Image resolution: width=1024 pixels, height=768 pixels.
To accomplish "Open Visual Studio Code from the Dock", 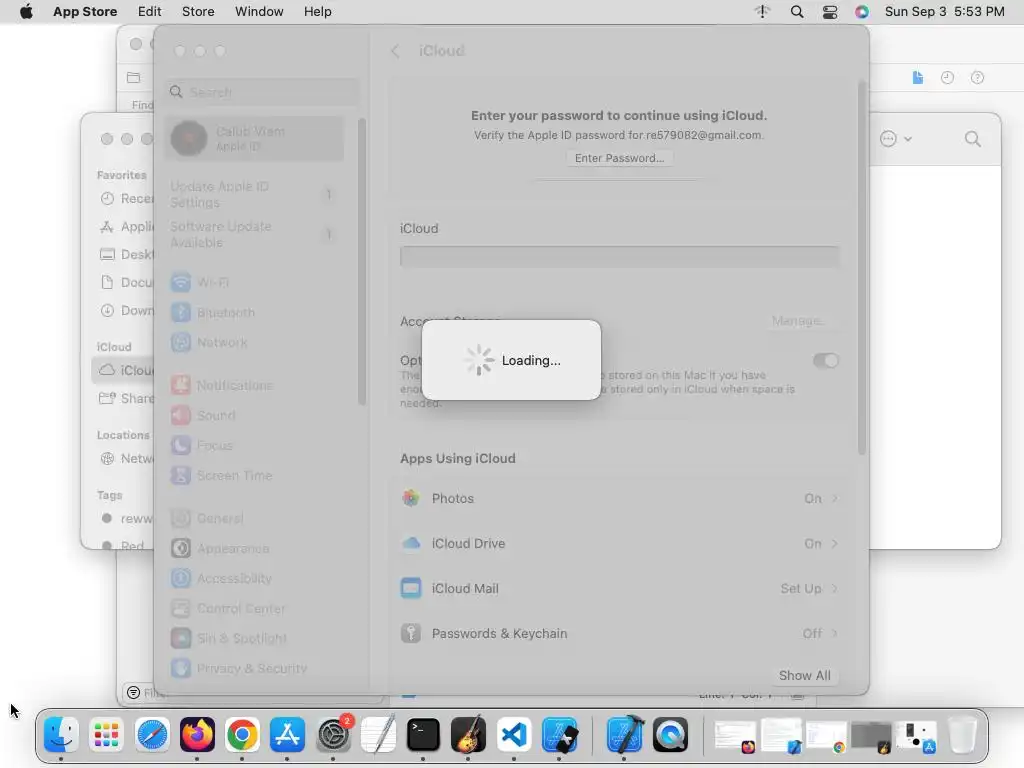I will click(514, 735).
